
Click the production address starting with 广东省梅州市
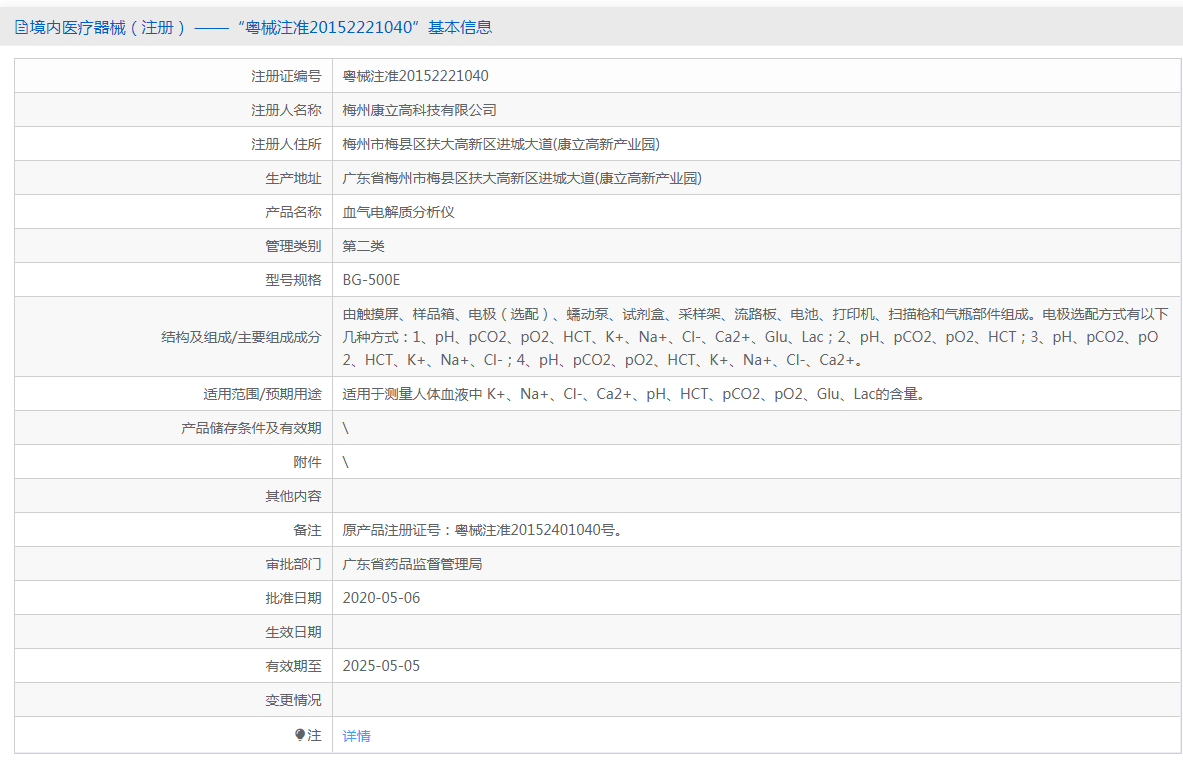[521, 178]
